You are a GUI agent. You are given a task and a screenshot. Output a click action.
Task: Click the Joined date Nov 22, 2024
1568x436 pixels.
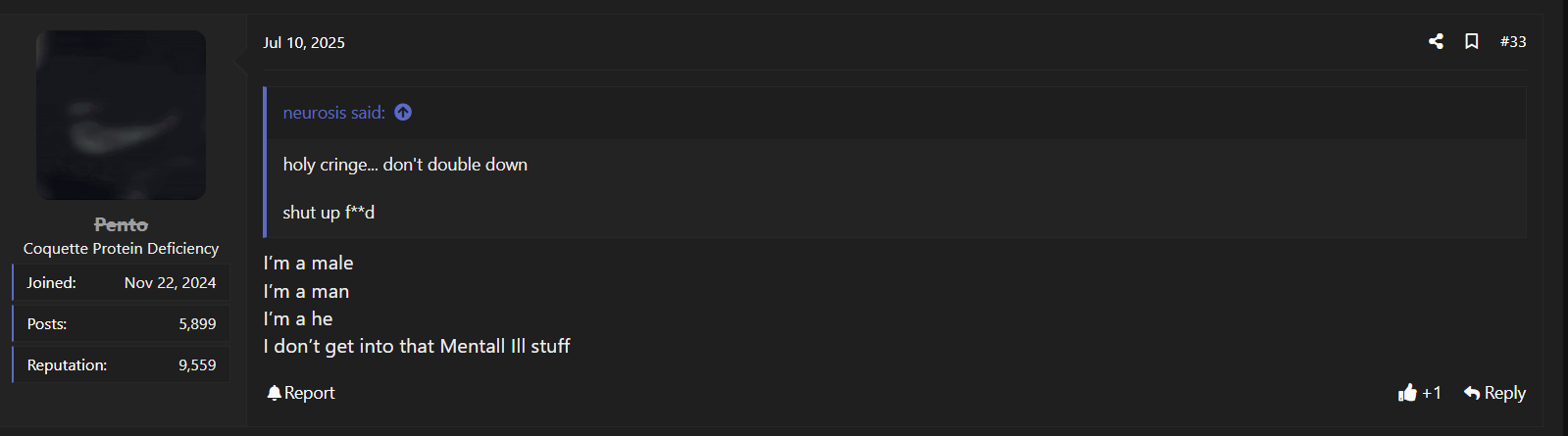click(x=170, y=283)
